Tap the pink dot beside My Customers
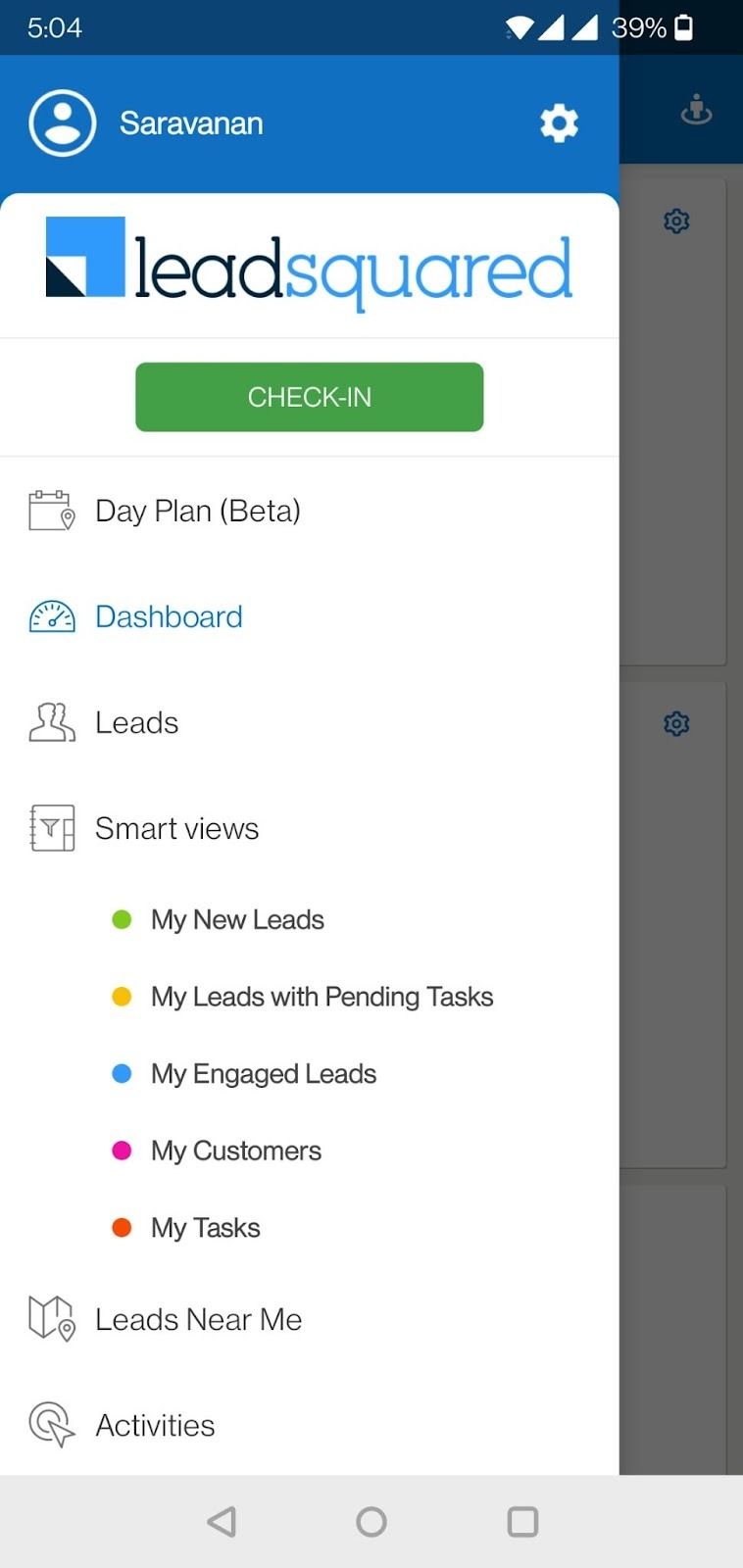Image resolution: width=743 pixels, height=1568 pixels. [122, 1151]
